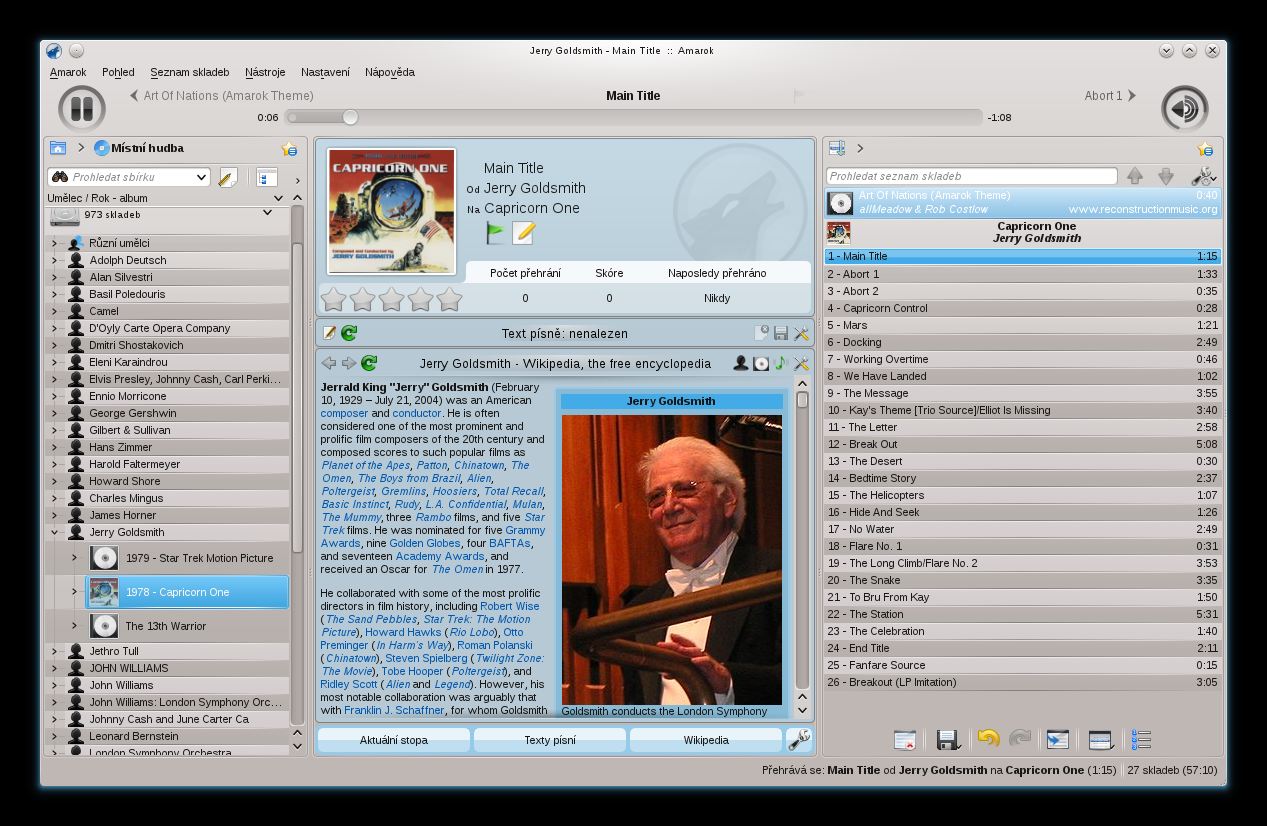The height and width of the screenshot is (826, 1267).
Task: Go to previous track Art Of Nations
Action: 222,96
